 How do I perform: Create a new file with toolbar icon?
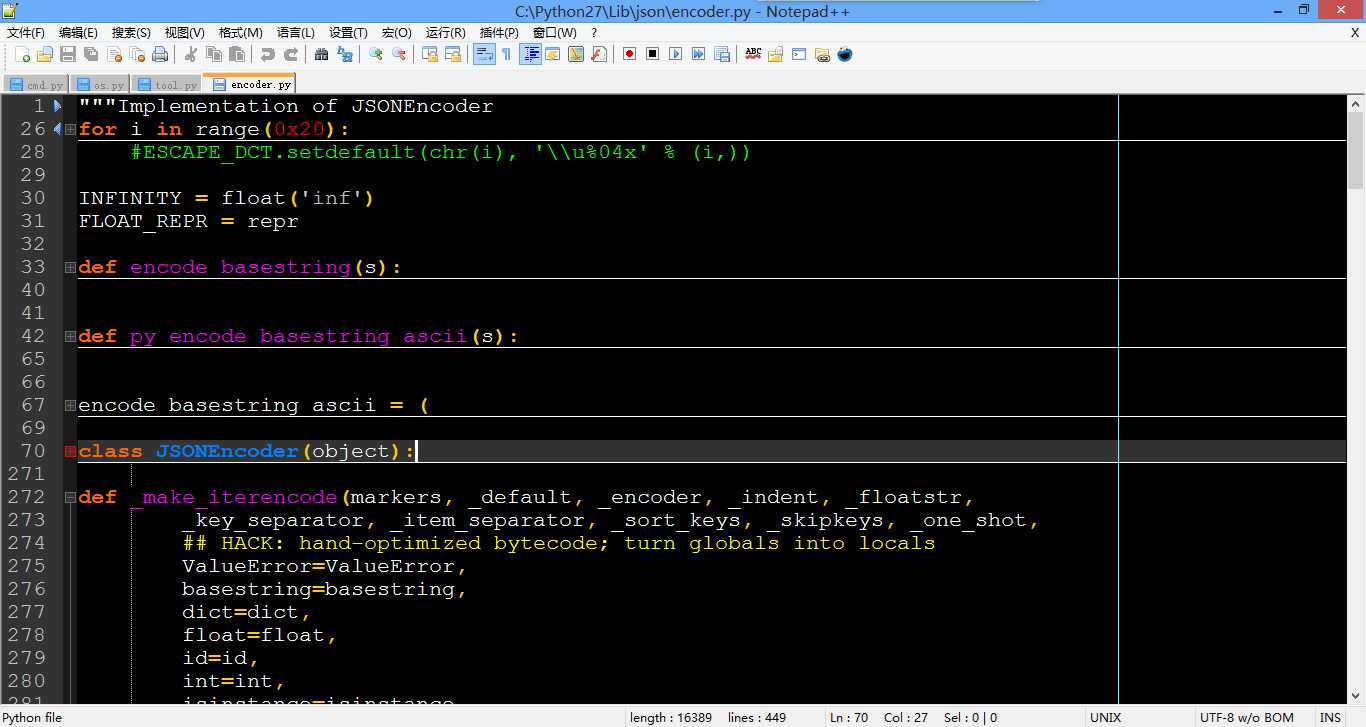22,54
